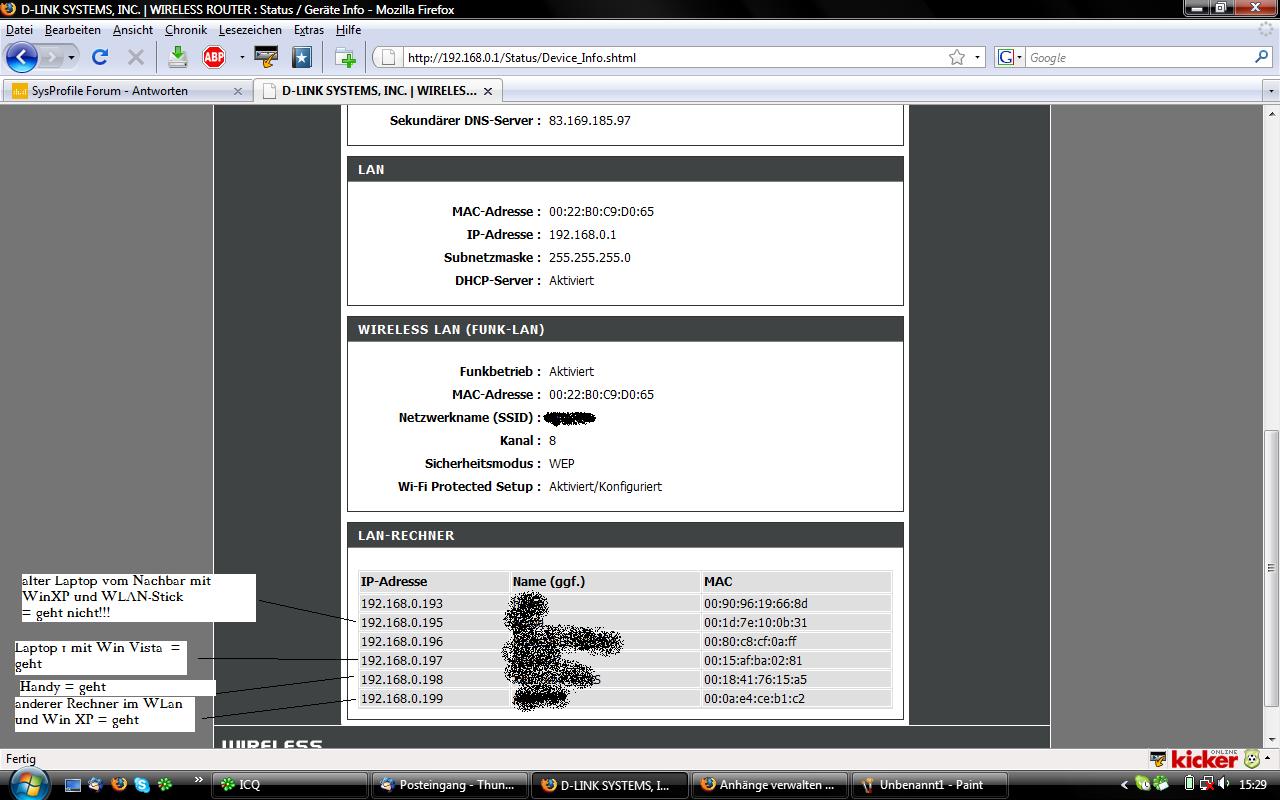Bookmark this page with the star in the URL bar
This screenshot has width=1280, height=800.
tap(957, 57)
